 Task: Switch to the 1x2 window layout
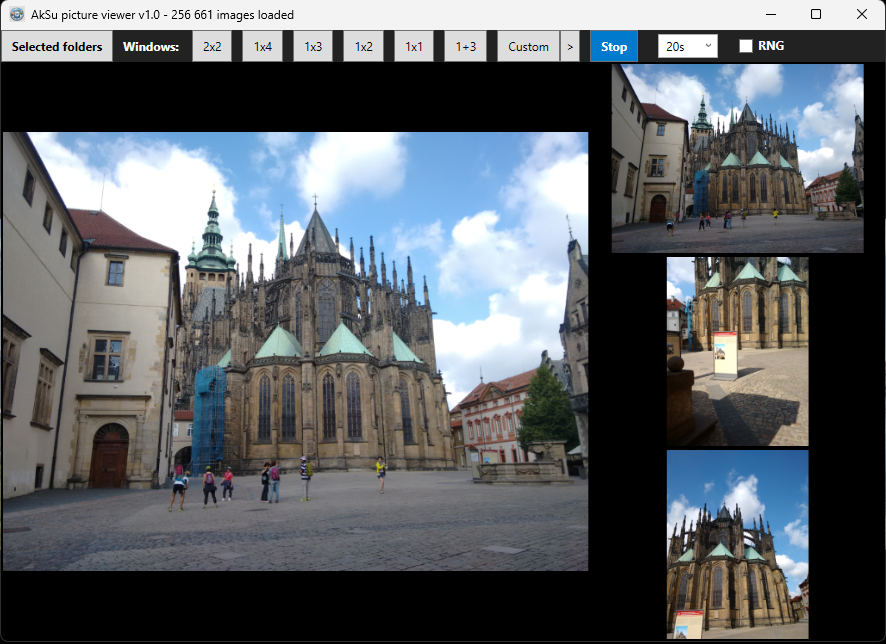point(363,46)
